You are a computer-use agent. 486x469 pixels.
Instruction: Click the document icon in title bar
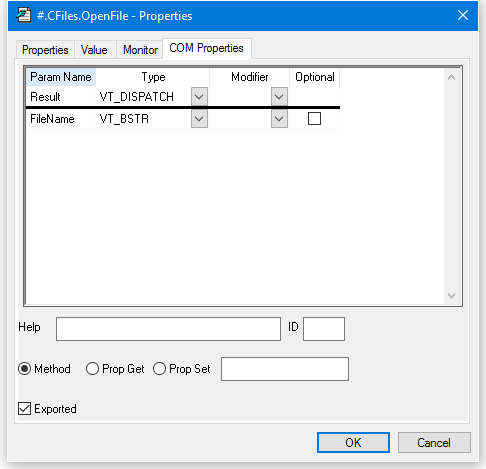click(24, 16)
